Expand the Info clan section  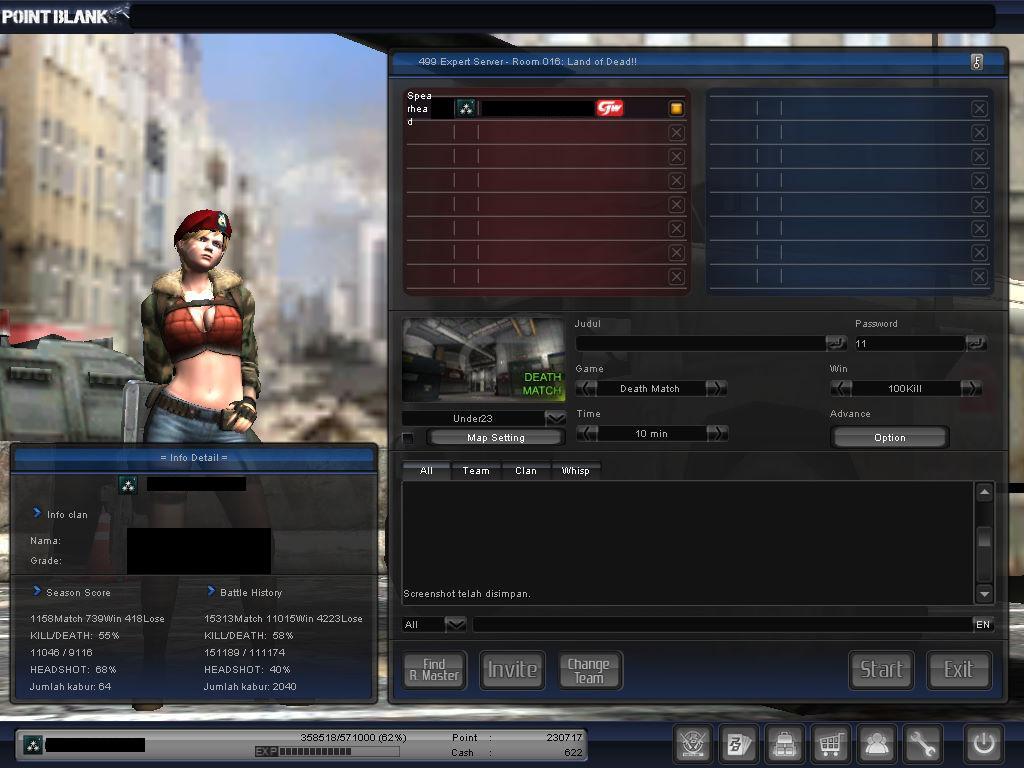pyautogui.click(x=37, y=513)
